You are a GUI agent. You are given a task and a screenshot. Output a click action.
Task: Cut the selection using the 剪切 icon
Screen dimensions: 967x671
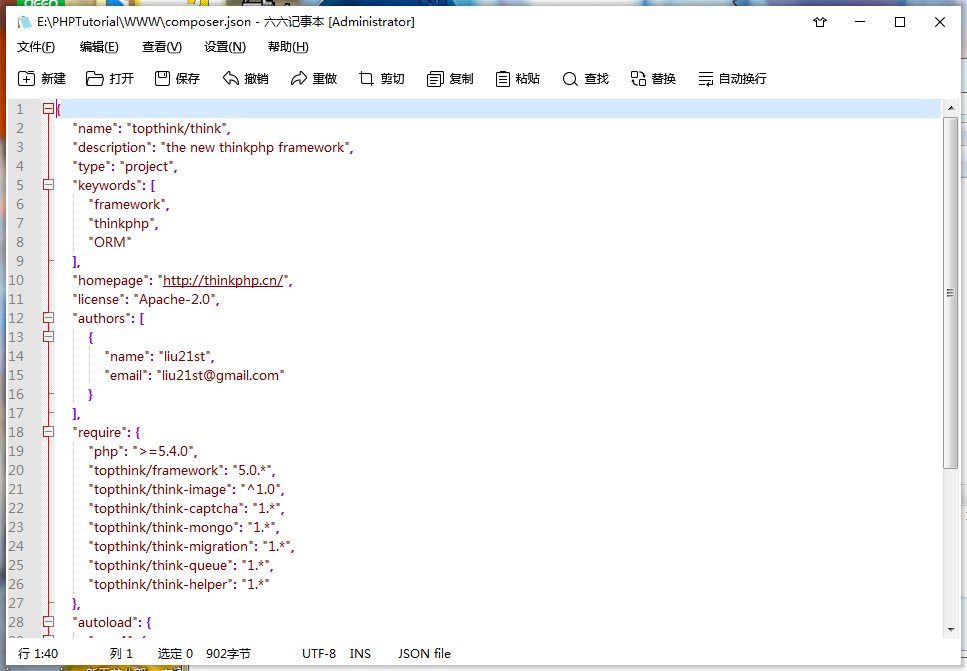click(x=367, y=79)
